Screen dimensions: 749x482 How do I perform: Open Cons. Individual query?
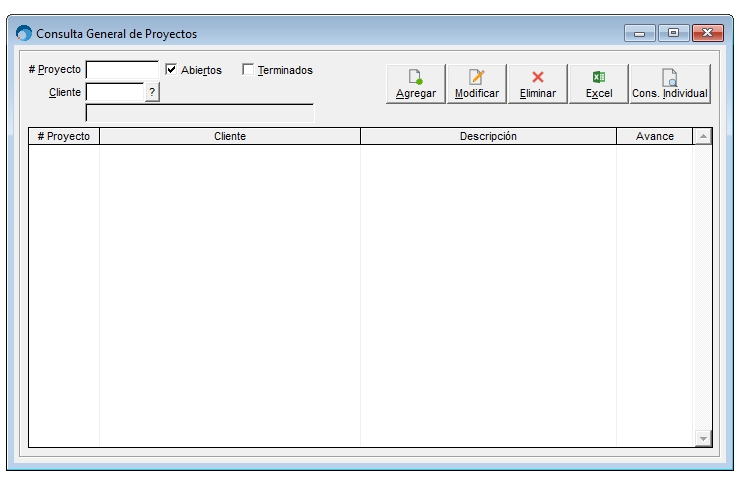click(x=669, y=84)
